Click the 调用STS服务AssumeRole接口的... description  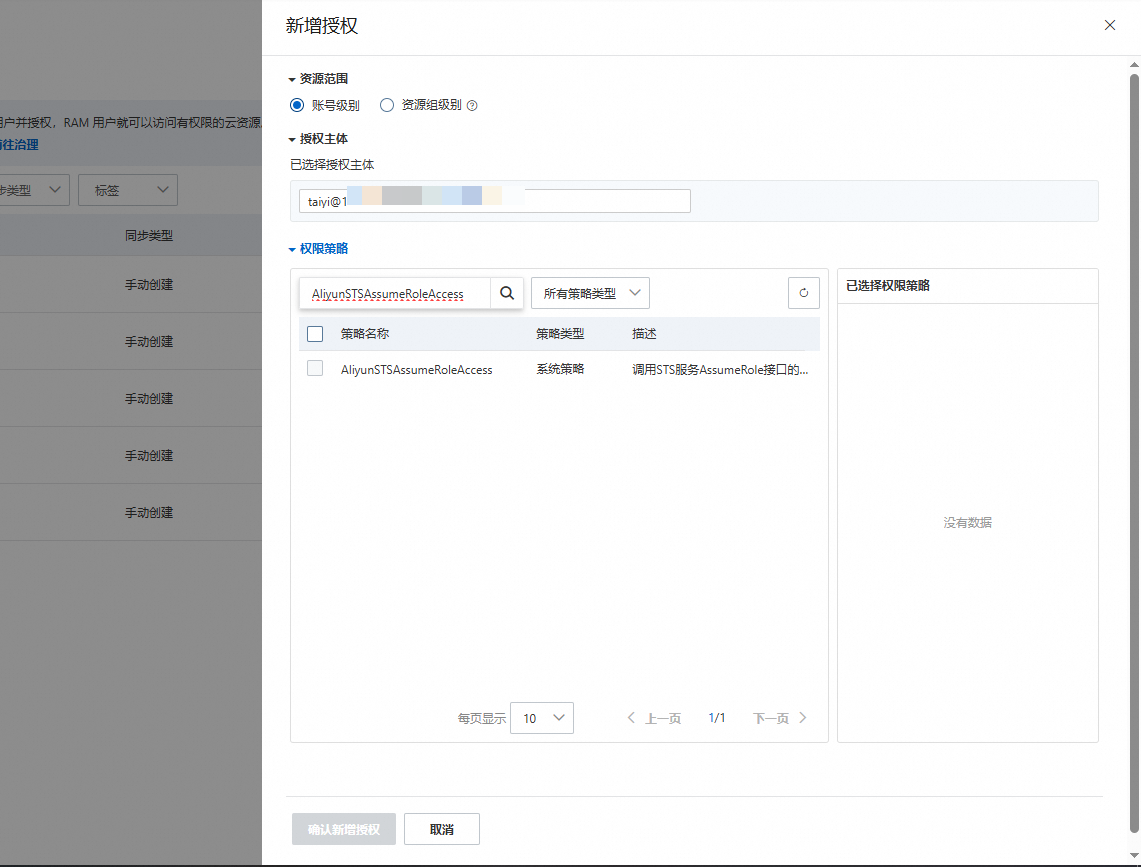pos(720,370)
